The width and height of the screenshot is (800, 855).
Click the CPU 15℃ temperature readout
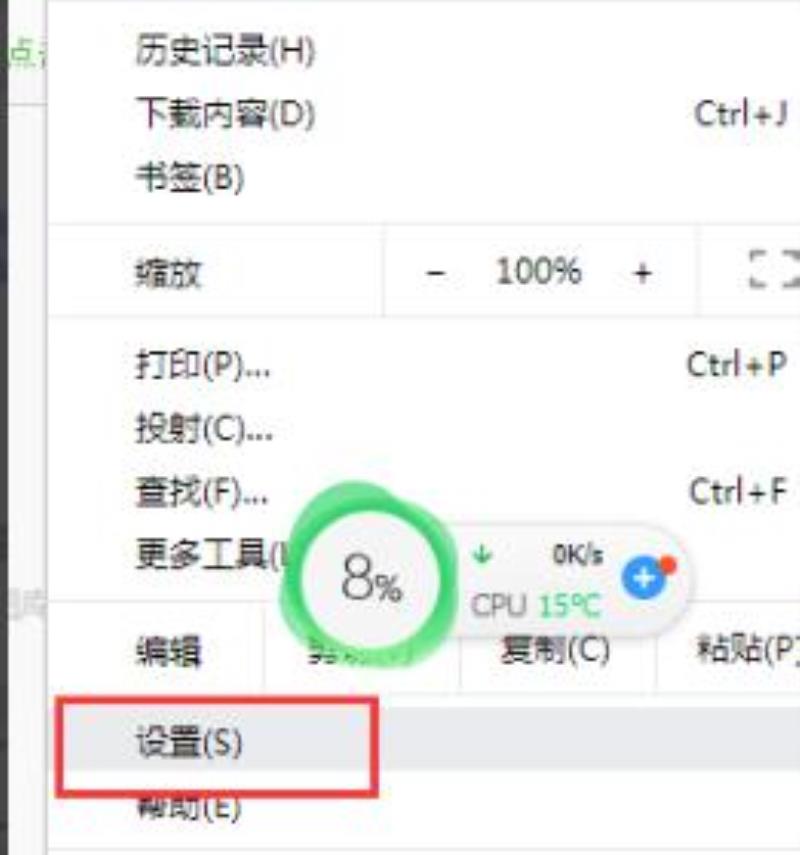coord(536,605)
